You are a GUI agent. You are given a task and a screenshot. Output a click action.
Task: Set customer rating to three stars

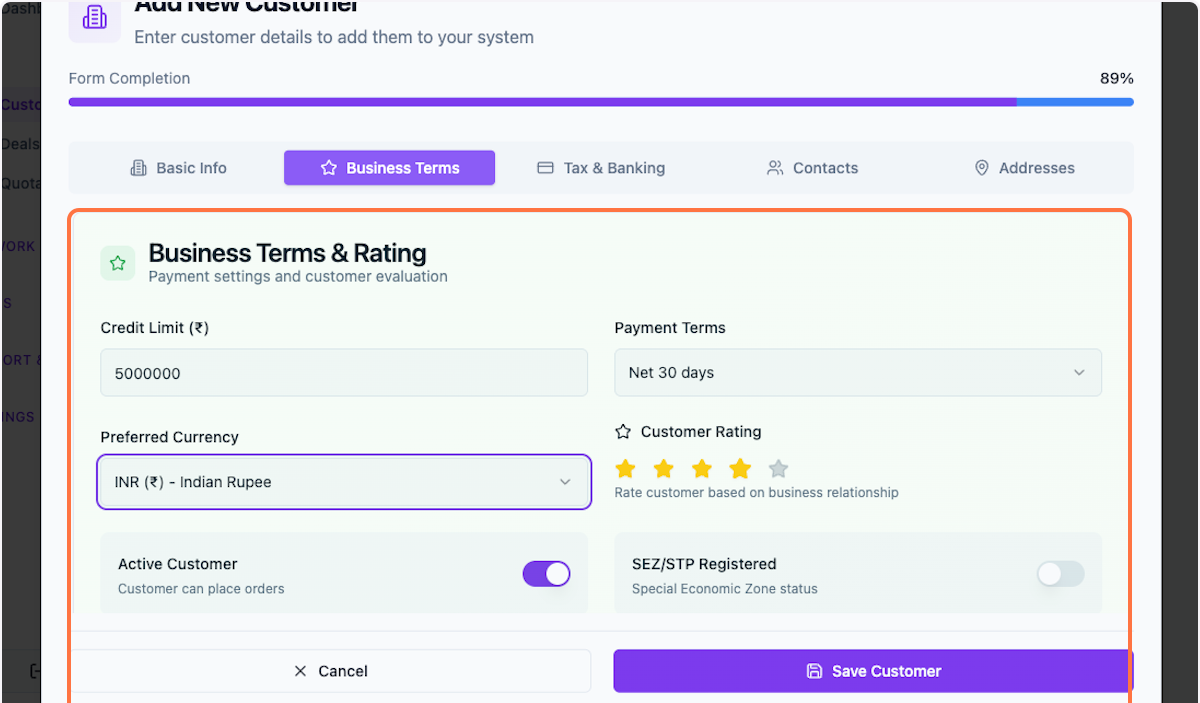coord(702,468)
